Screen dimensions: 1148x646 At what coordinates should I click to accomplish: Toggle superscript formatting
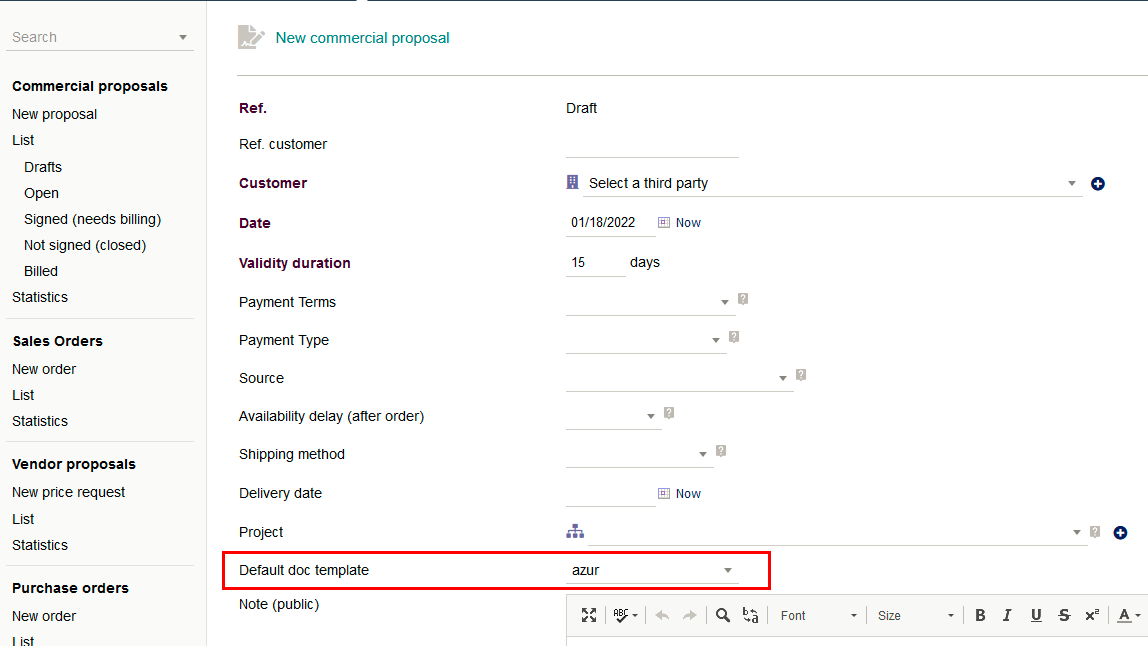(x=1092, y=615)
